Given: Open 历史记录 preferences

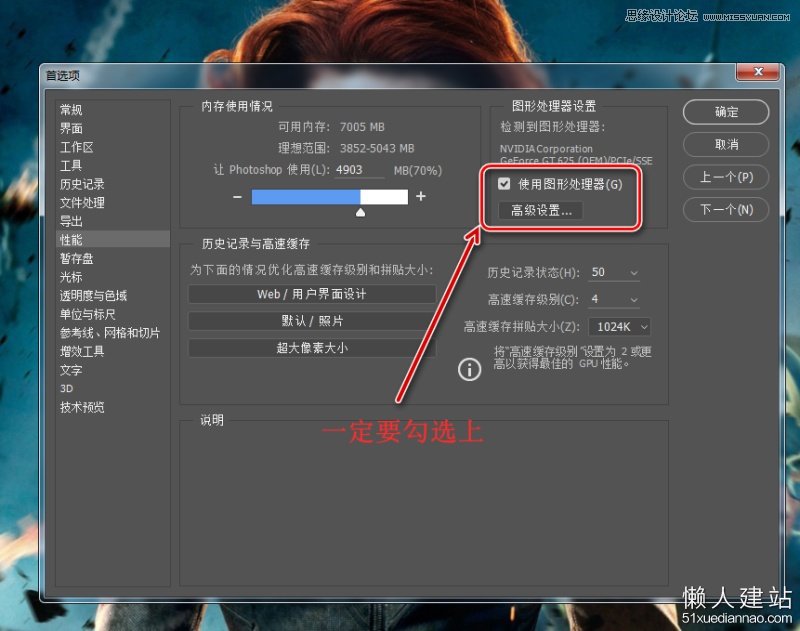Looking at the screenshot, I should [82, 184].
